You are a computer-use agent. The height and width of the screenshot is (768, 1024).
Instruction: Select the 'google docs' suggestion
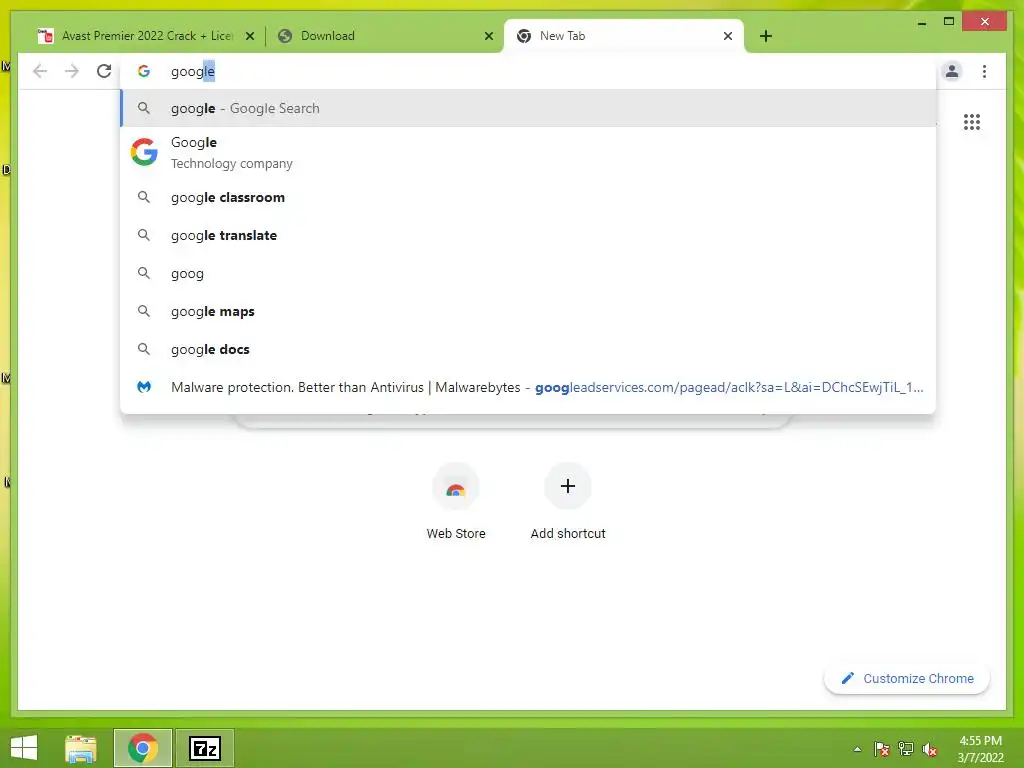point(528,349)
